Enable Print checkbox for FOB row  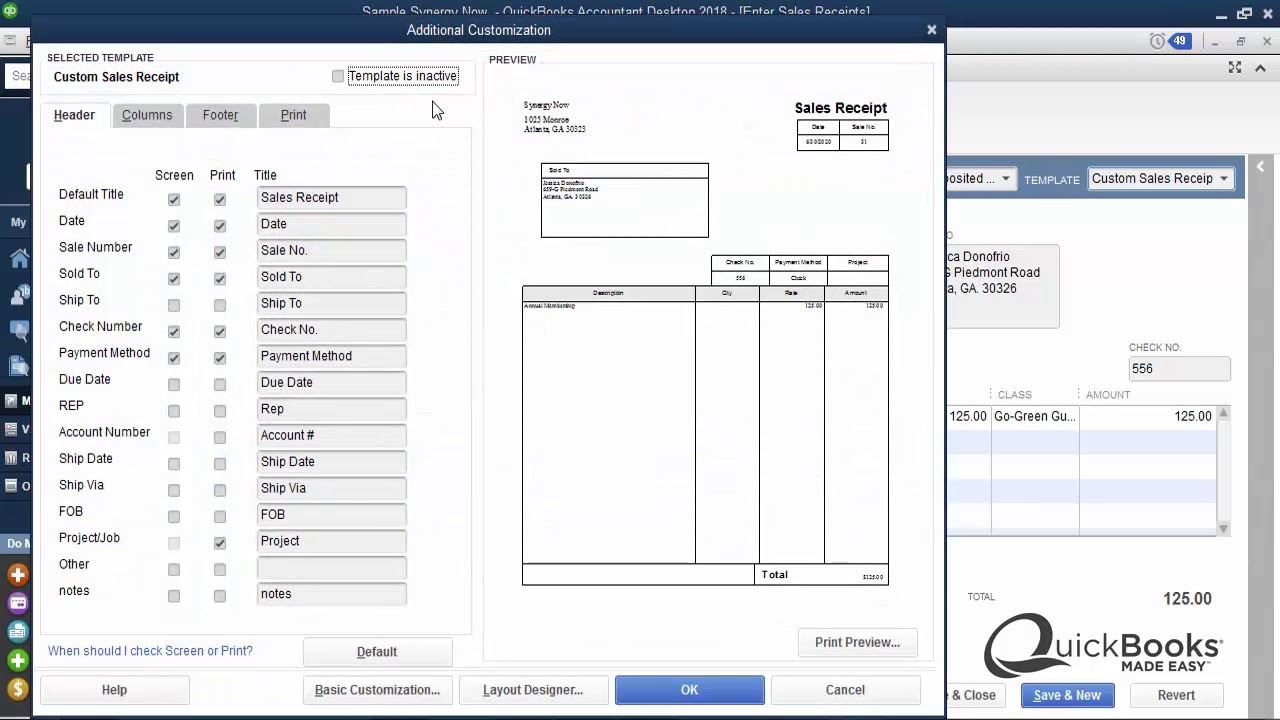pos(220,516)
